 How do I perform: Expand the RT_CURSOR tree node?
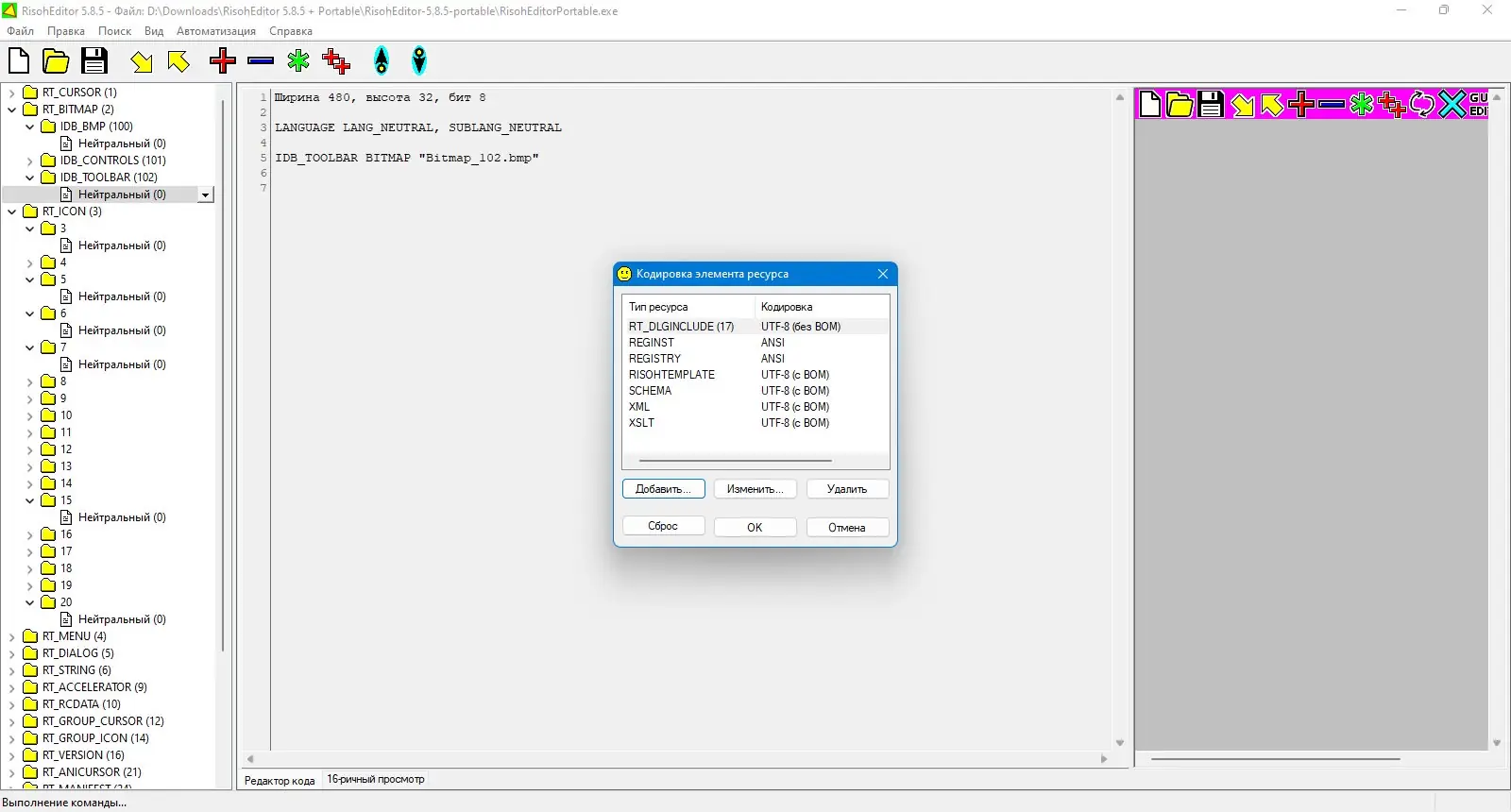pyautogui.click(x=12, y=93)
